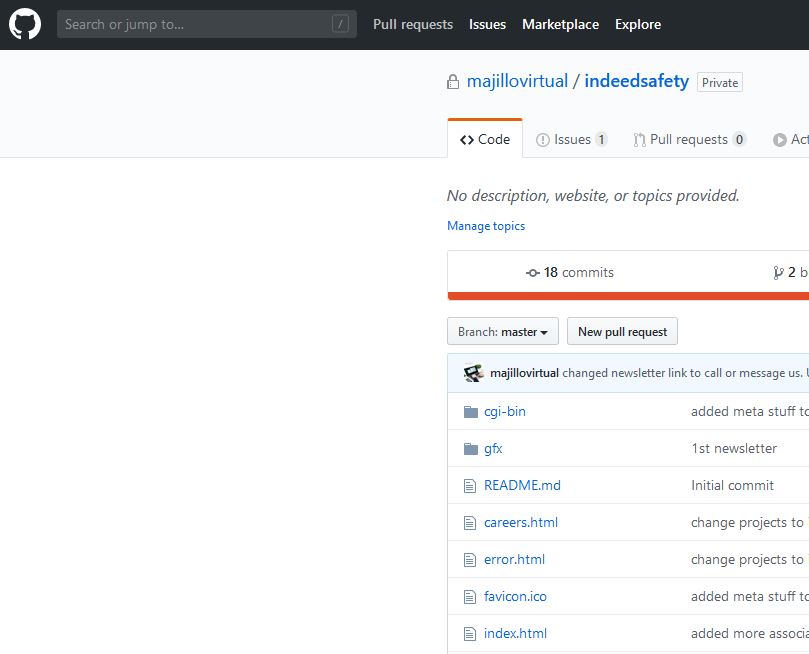This screenshot has width=809, height=654.
Task: Click the New pull request button
Action: pos(622,331)
